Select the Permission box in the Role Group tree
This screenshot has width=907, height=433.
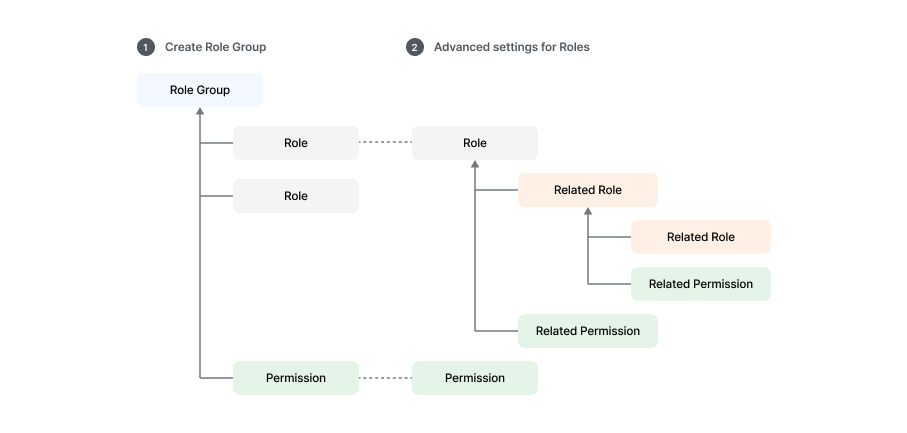[x=296, y=378]
